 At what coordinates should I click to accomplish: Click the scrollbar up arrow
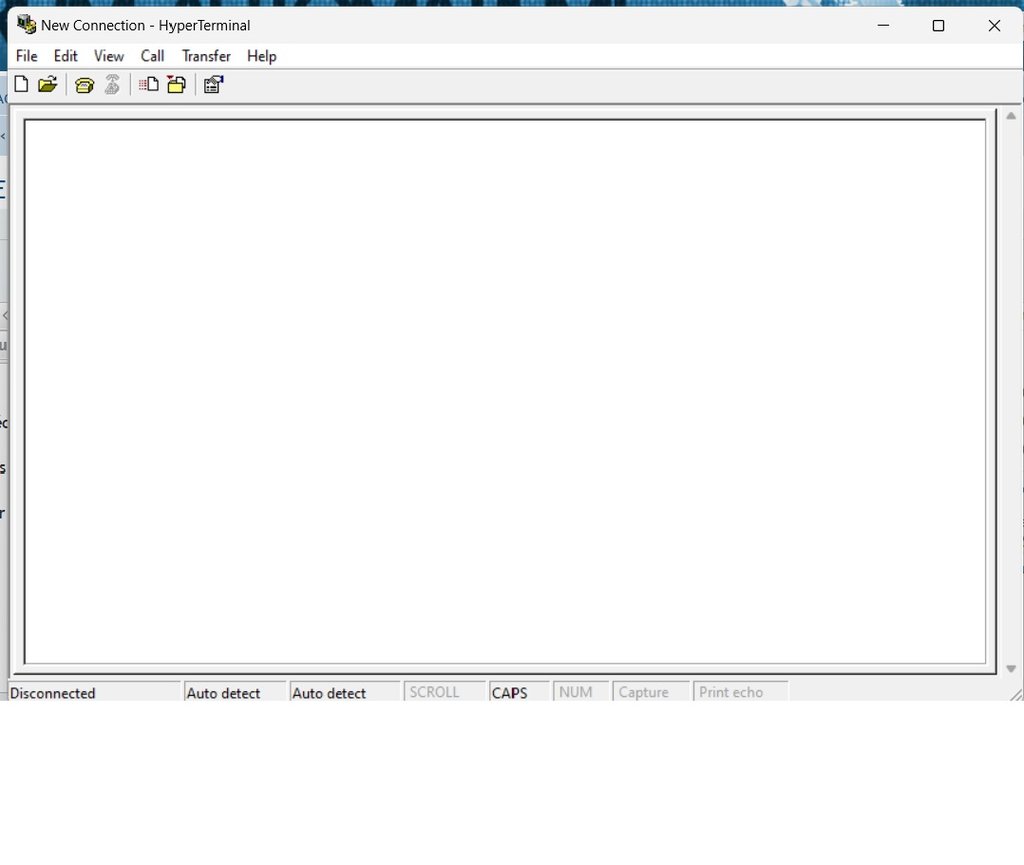pos(1011,116)
